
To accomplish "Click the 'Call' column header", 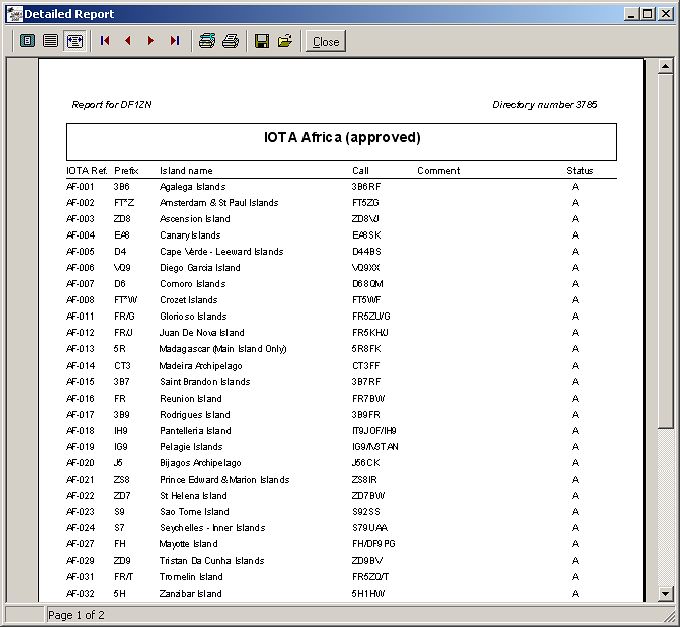I will (360, 170).
